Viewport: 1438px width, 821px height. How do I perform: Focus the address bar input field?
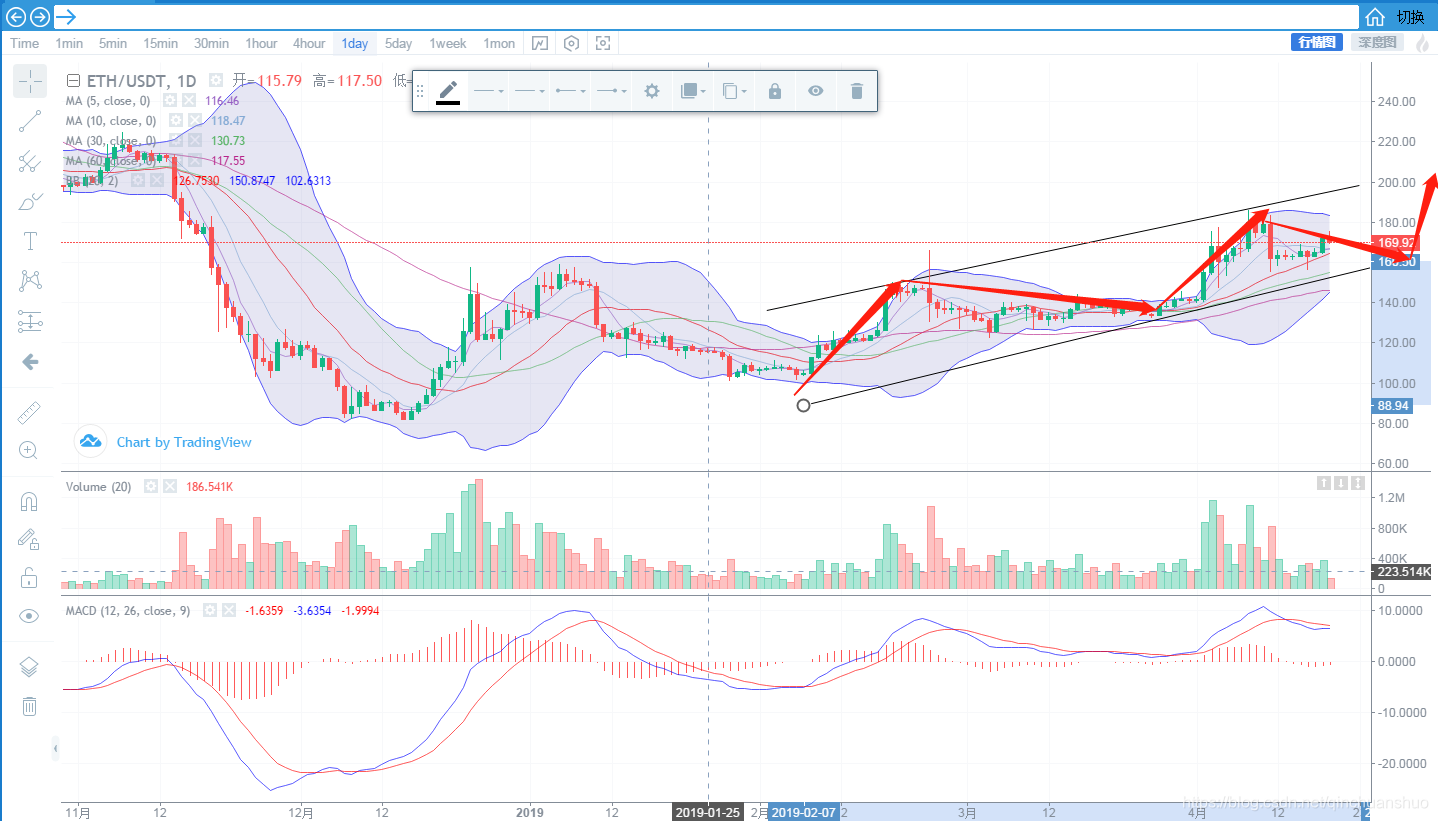[706, 16]
